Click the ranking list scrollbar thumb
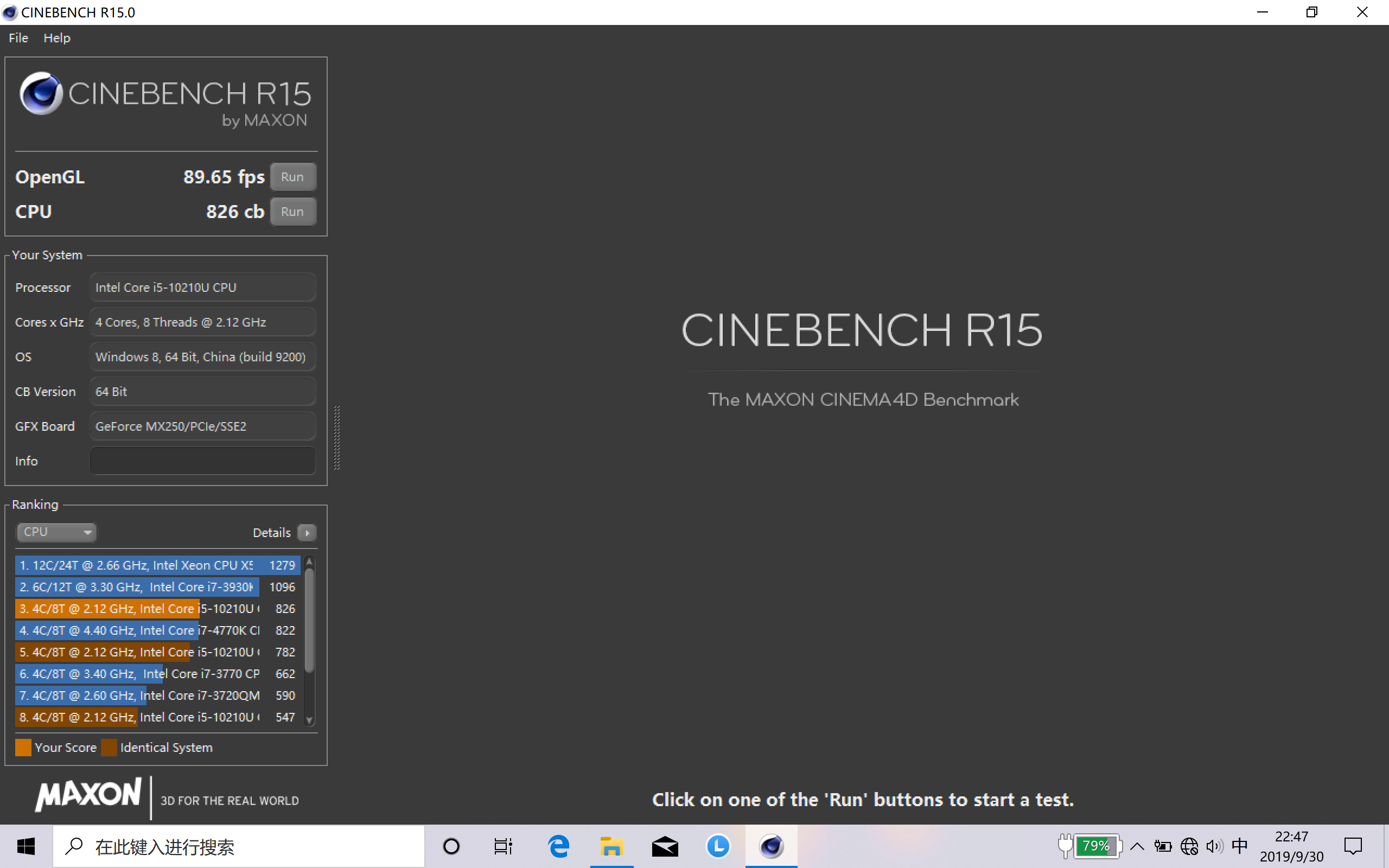 (x=309, y=620)
